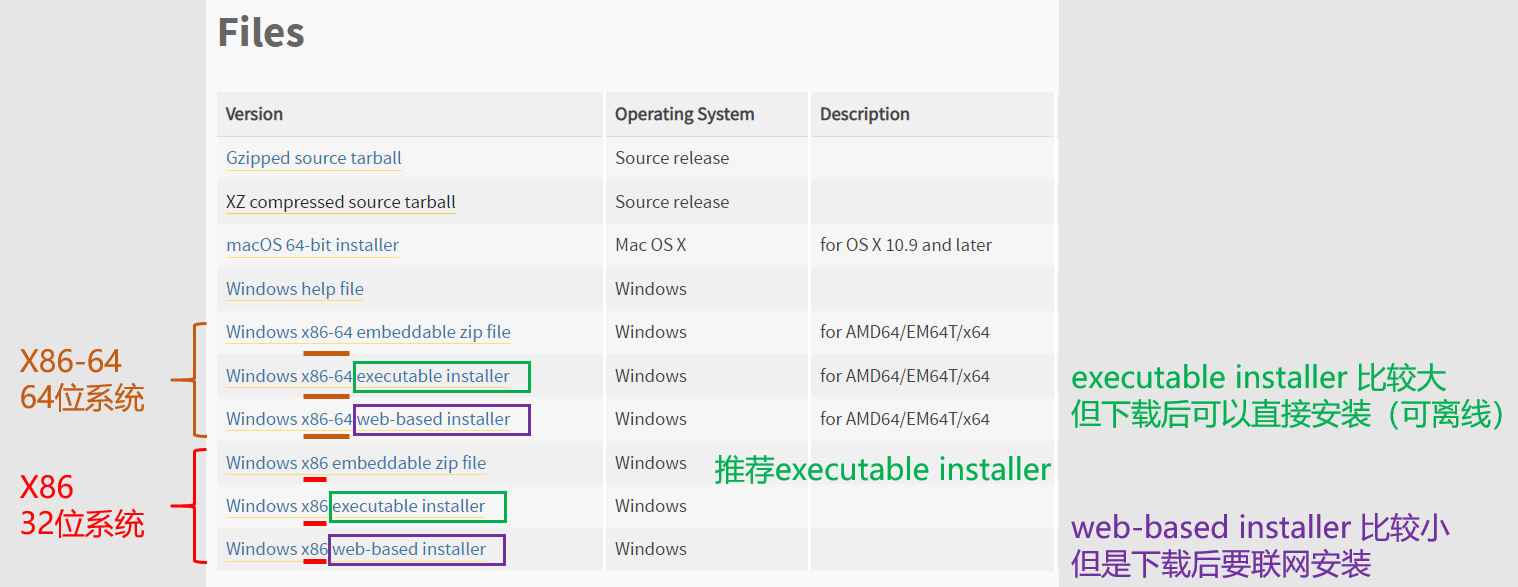
Task: Download the macOS 64-bit installer
Action: (312, 245)
